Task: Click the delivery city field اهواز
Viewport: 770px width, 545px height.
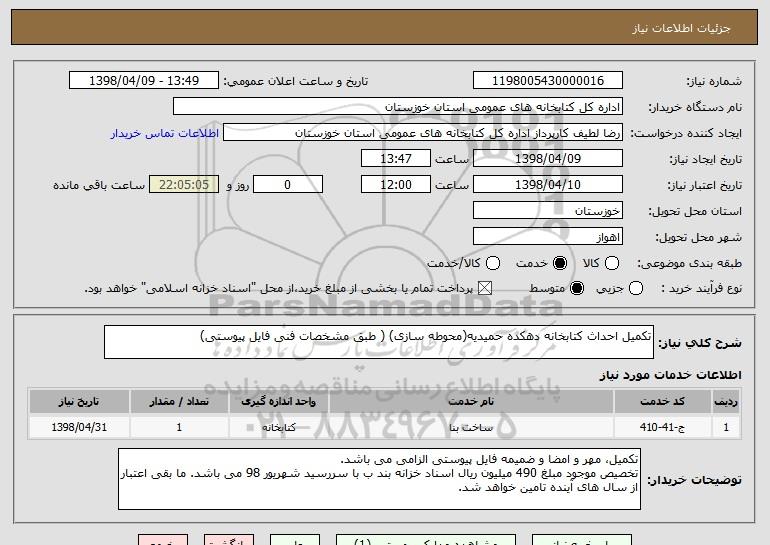Action: click(548, 237)
